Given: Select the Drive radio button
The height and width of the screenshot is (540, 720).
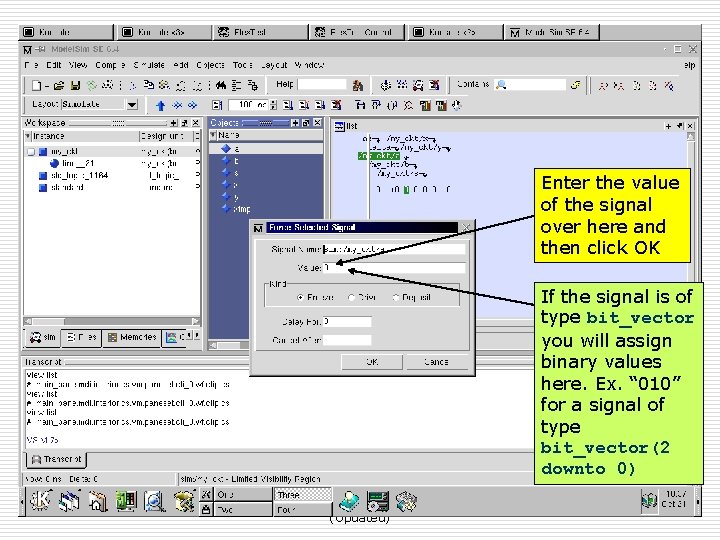Looking at the screenshot, I should [351, 298].
